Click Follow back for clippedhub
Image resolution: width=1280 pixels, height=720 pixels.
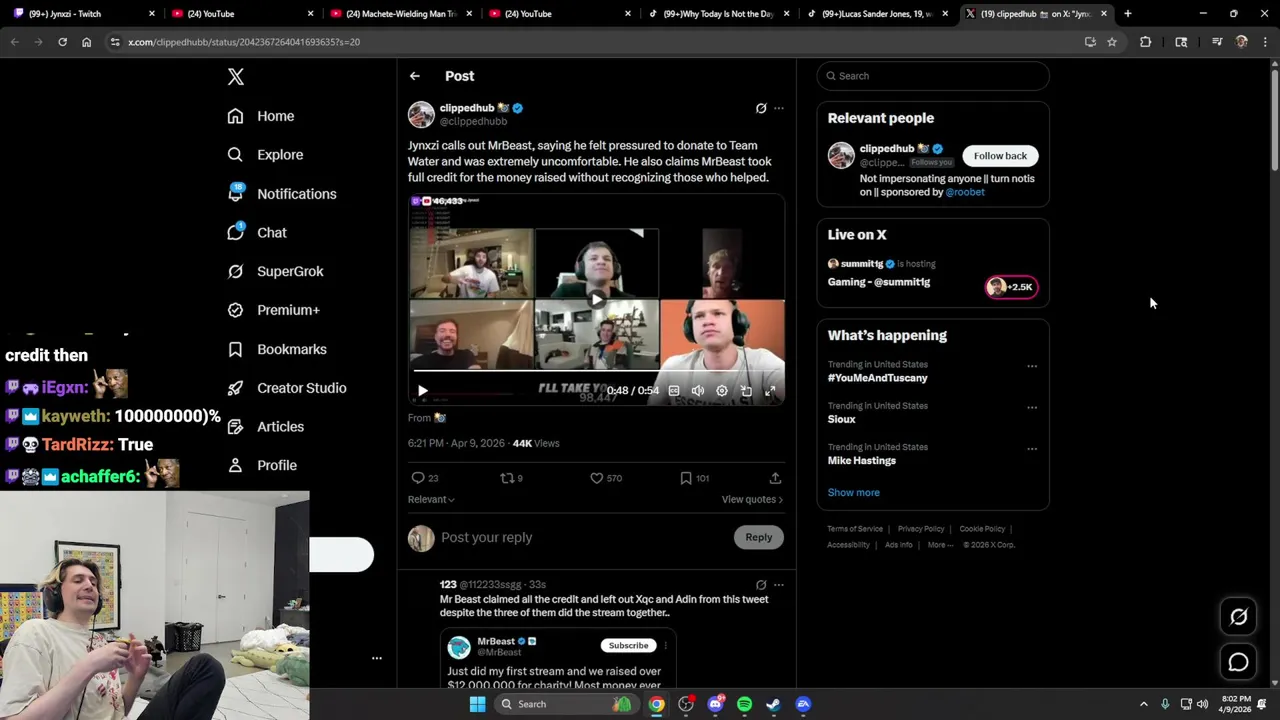pyautogui.click(x=1000, y=156)
